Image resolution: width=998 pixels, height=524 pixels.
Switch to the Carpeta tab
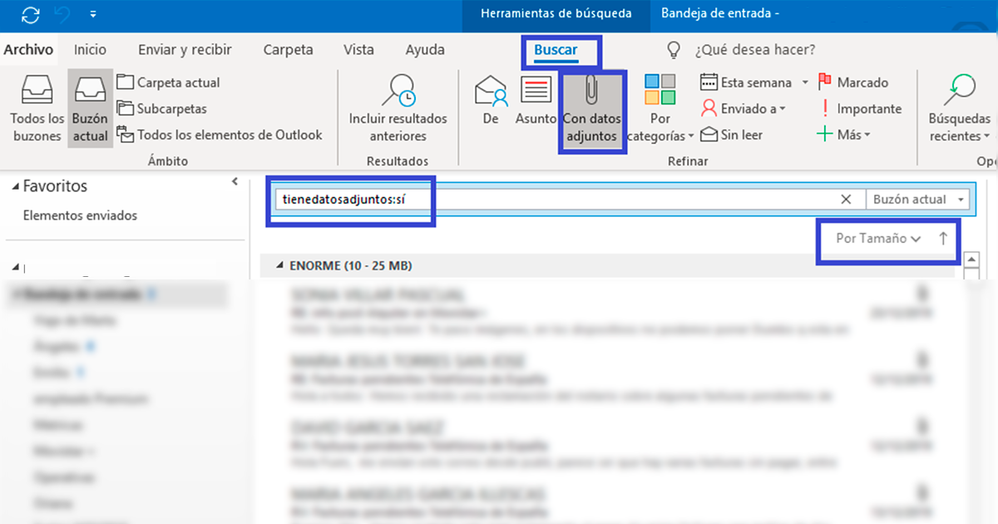point(288,50)
